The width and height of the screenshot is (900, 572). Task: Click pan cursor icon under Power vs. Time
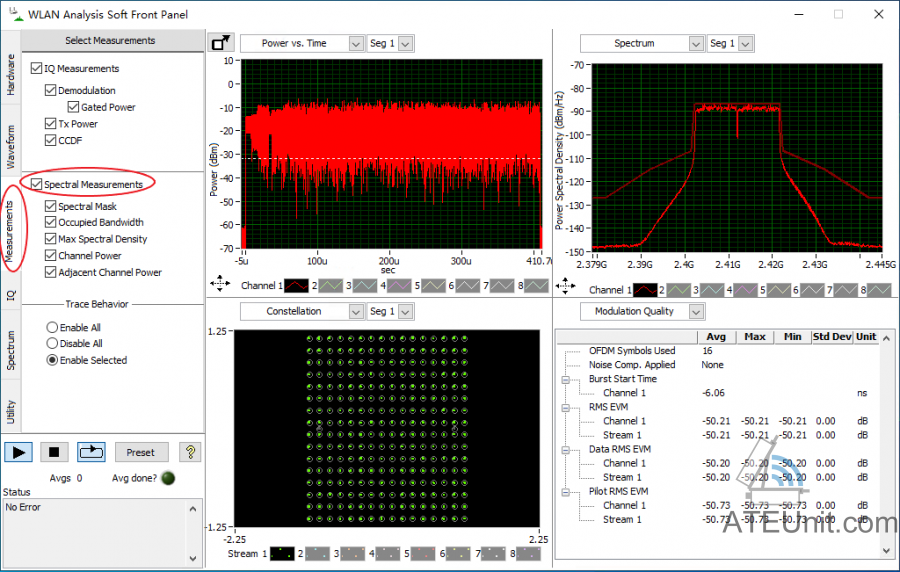coord(220,284)
